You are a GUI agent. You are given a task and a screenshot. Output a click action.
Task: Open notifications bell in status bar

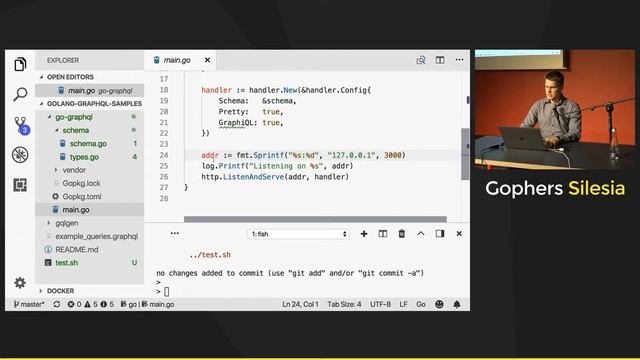click(457, 304)
